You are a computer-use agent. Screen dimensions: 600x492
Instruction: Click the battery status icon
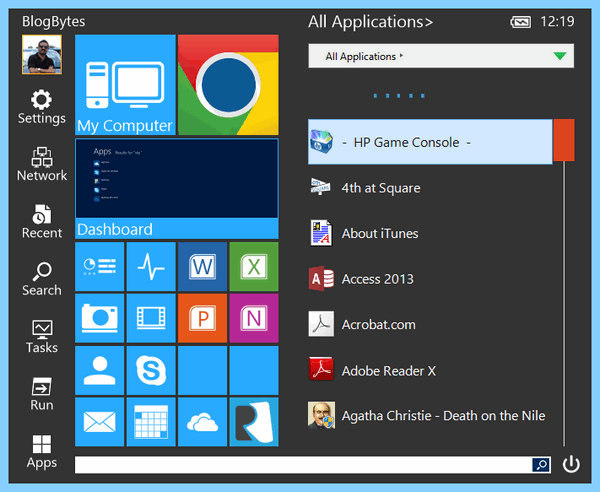pyautogui.click(x=520, y=22)
